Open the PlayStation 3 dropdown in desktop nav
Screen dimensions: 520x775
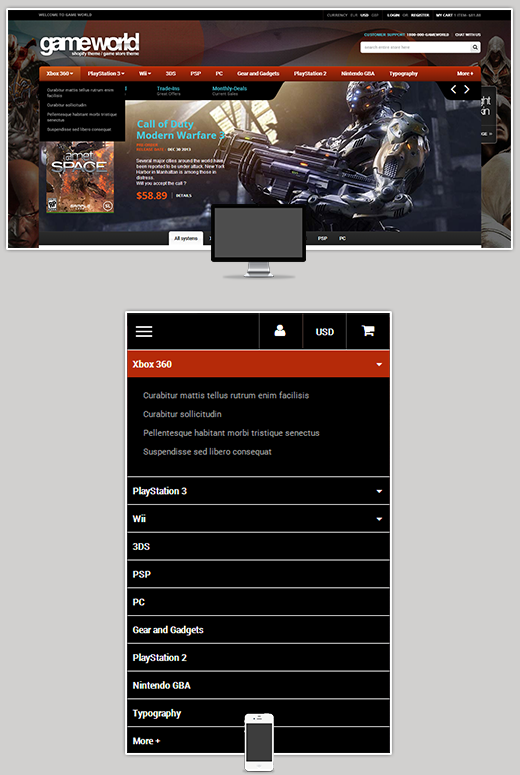(x=106, y=74)
